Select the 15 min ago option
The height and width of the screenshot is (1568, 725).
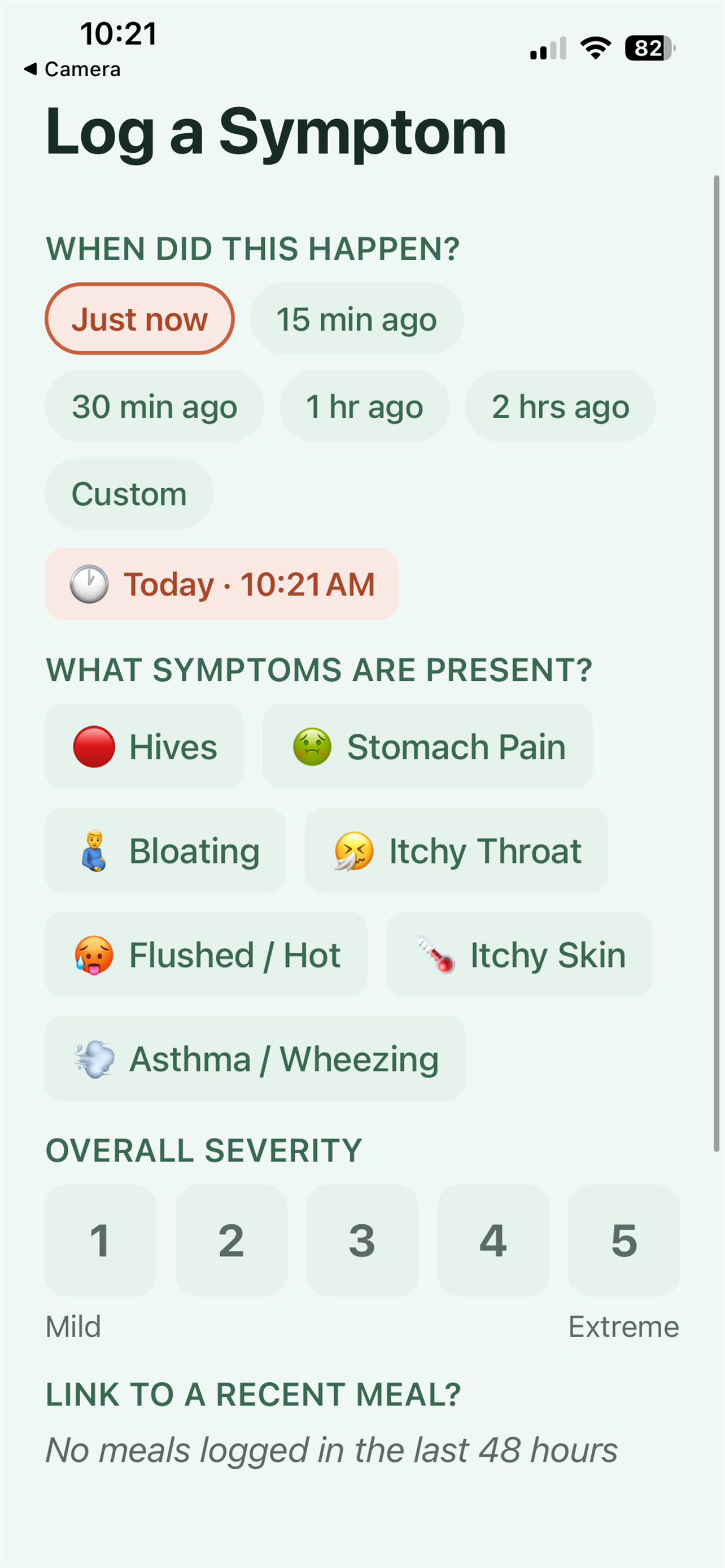pyautogui.click(x=357, y=319)
